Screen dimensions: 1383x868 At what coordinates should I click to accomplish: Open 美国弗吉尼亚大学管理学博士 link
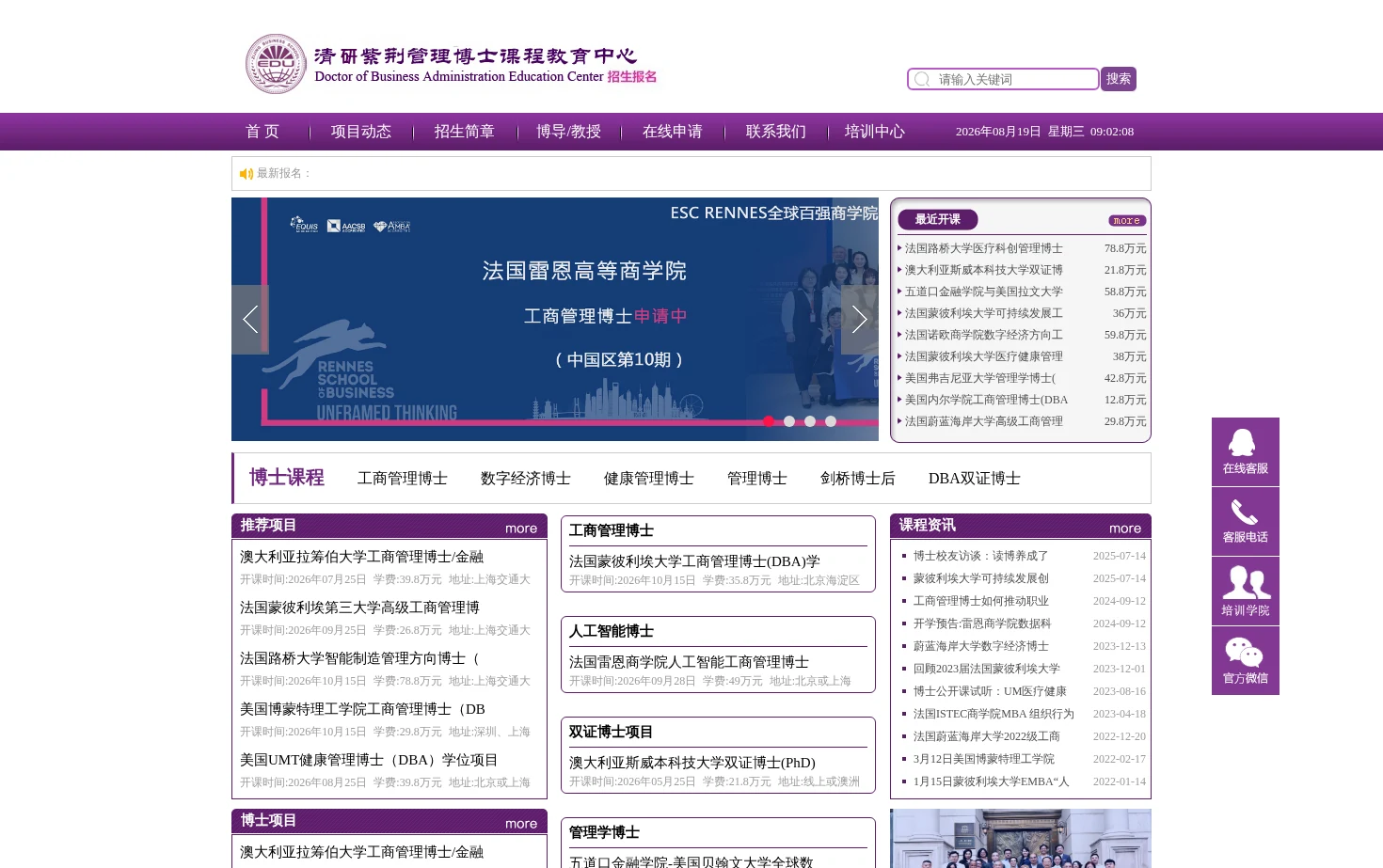980,378
